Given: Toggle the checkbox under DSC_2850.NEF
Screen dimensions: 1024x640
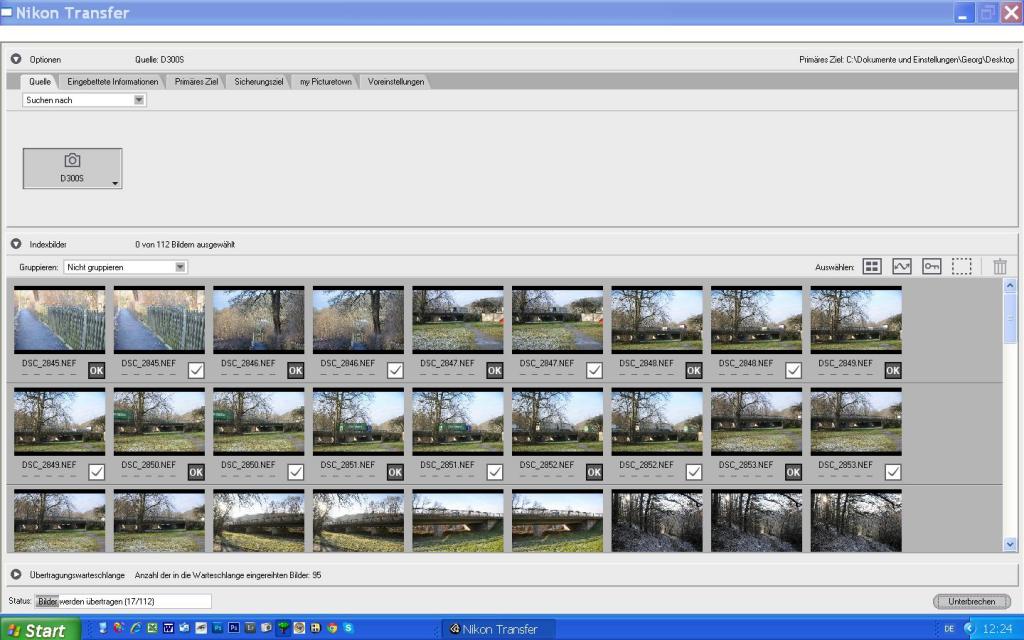Looking at the screenshot, I should click(x=295, y=472).
